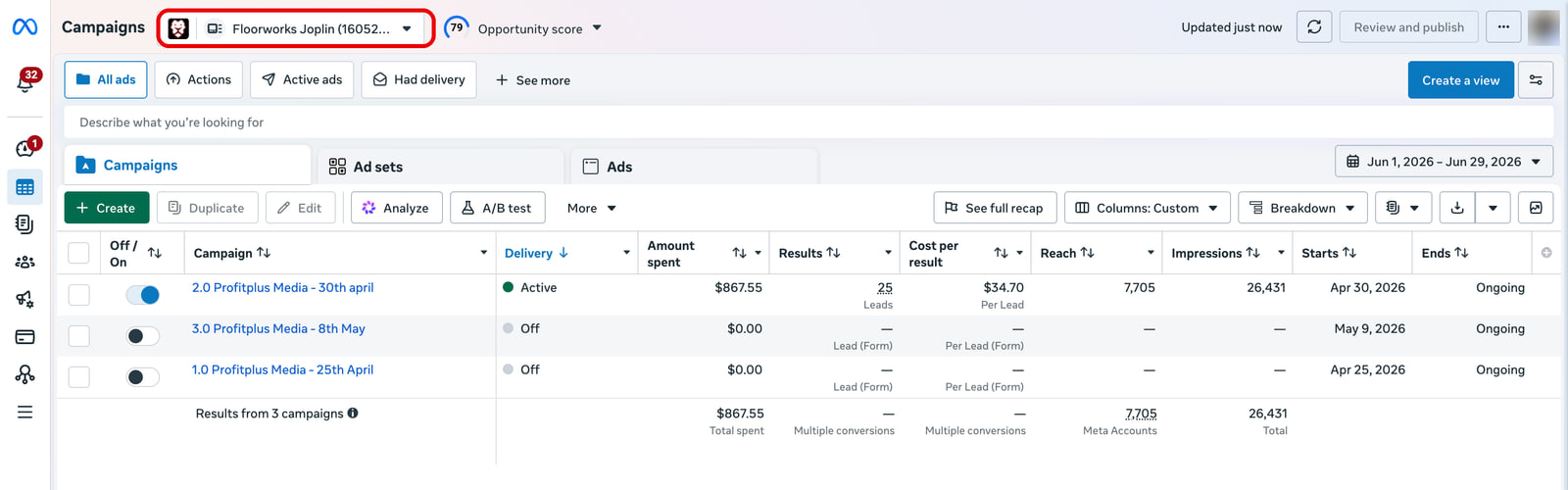Switch to Ad sets tab
The height and width of the screenshot is (490, 1568).
[440, 167]
